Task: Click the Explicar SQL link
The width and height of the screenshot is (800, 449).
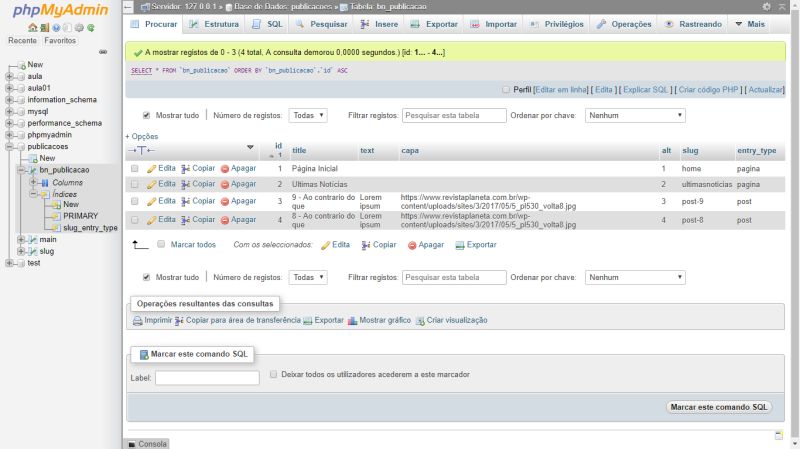Action: pos(645,90)
